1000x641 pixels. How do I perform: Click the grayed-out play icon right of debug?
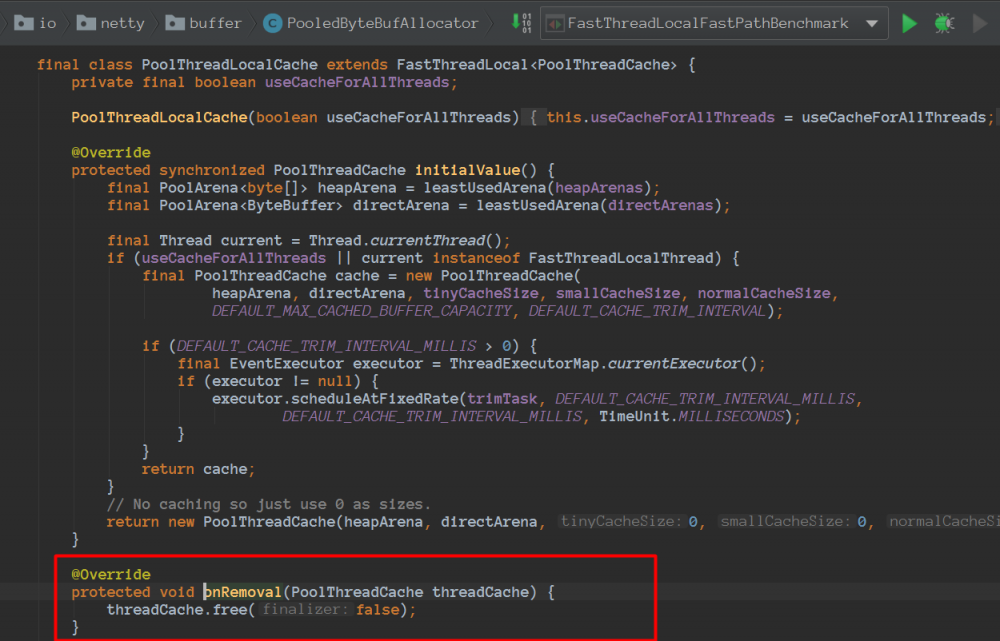[978, 23]
